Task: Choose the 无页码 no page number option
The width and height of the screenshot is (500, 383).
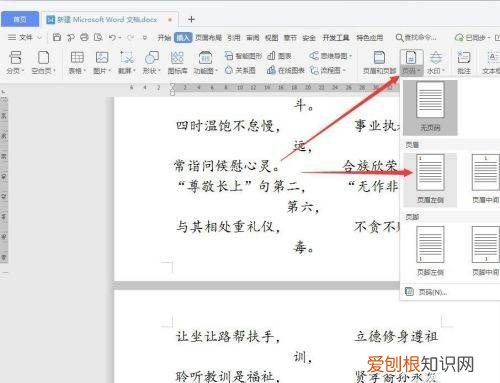Action: 430,107
